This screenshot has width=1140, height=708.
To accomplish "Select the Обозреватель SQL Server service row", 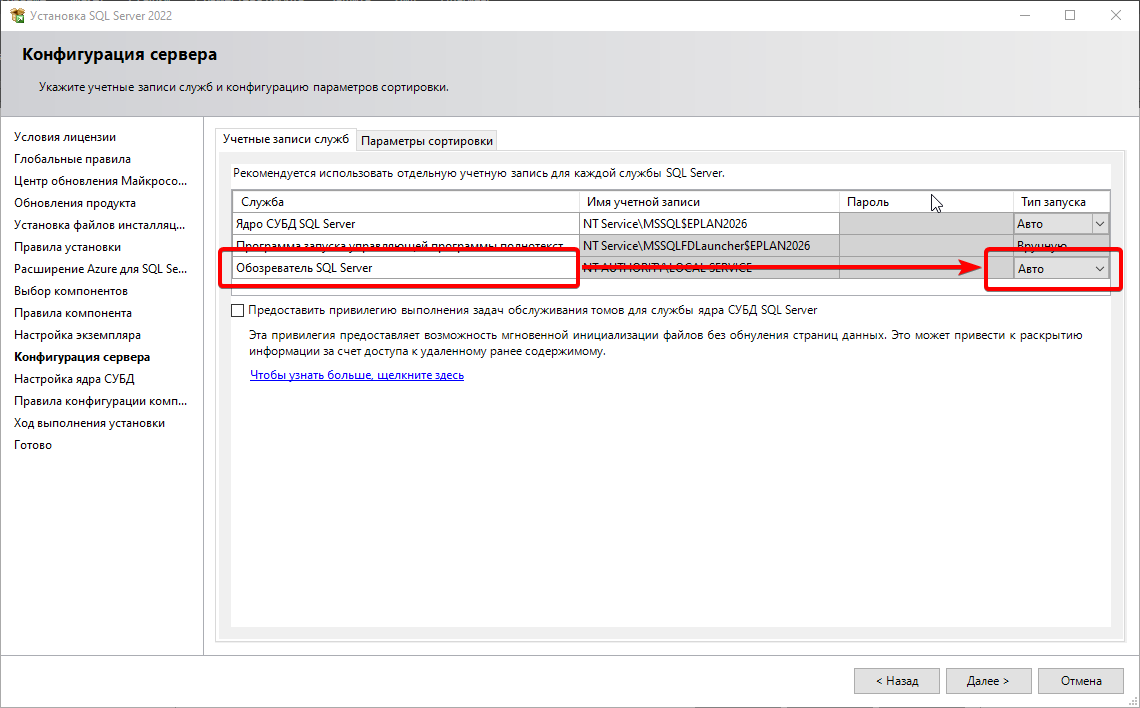I will [400, 267].
